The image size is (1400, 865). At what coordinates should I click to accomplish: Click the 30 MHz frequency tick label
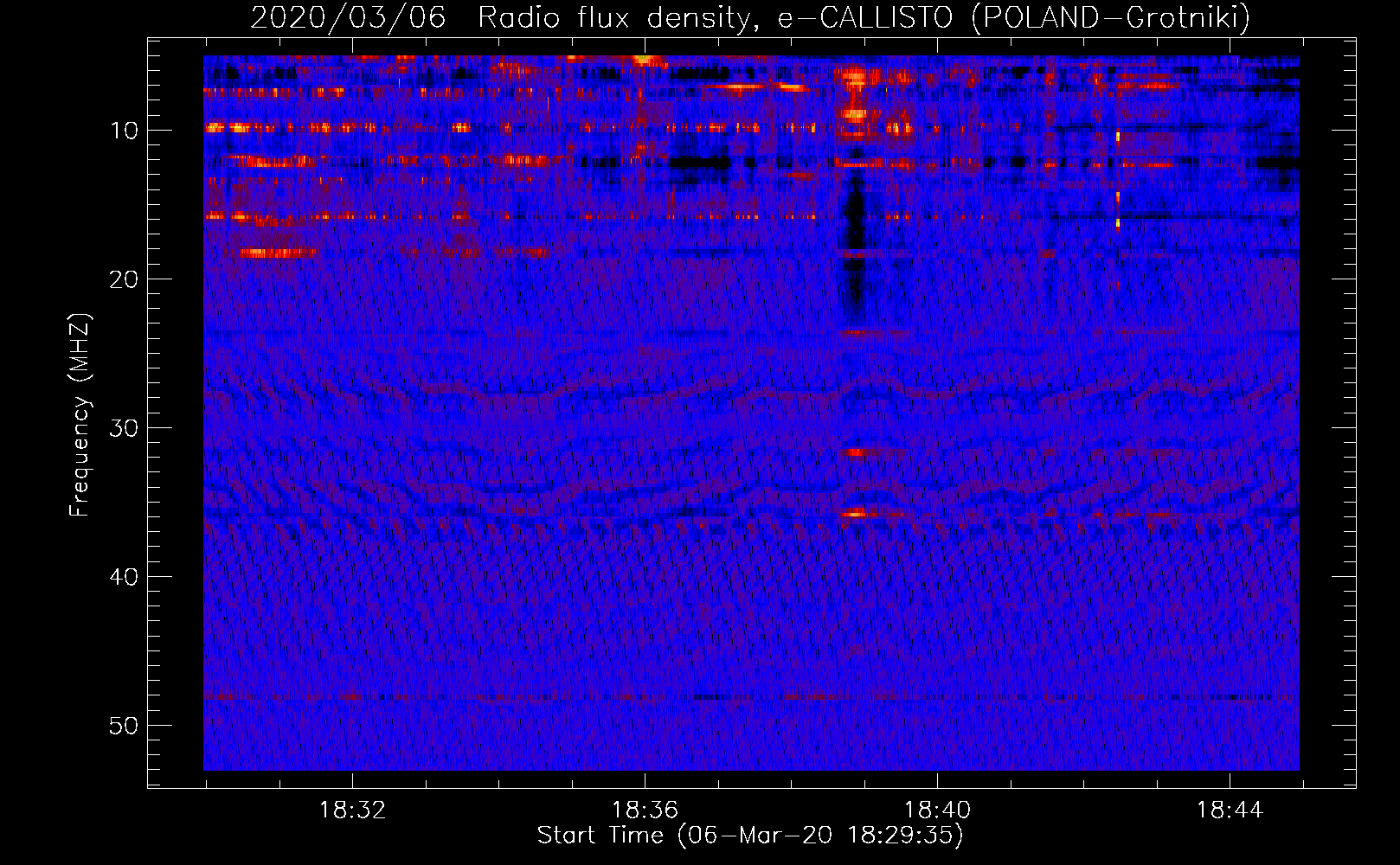point(125,428)
